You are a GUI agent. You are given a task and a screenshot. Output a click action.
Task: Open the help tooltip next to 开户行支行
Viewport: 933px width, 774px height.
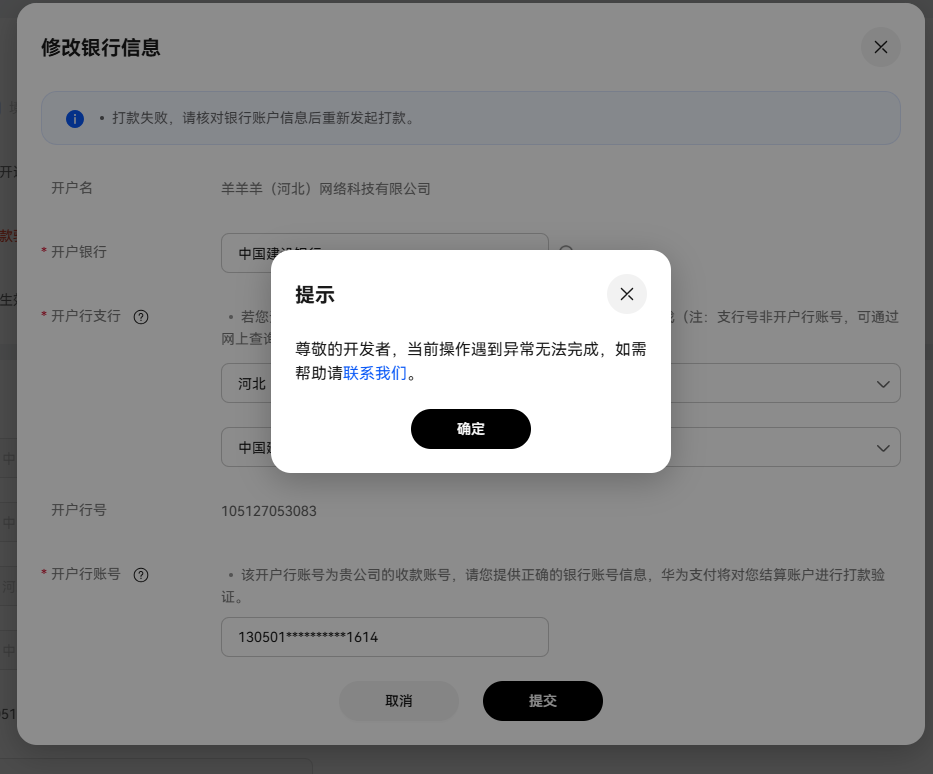(141, 316)
